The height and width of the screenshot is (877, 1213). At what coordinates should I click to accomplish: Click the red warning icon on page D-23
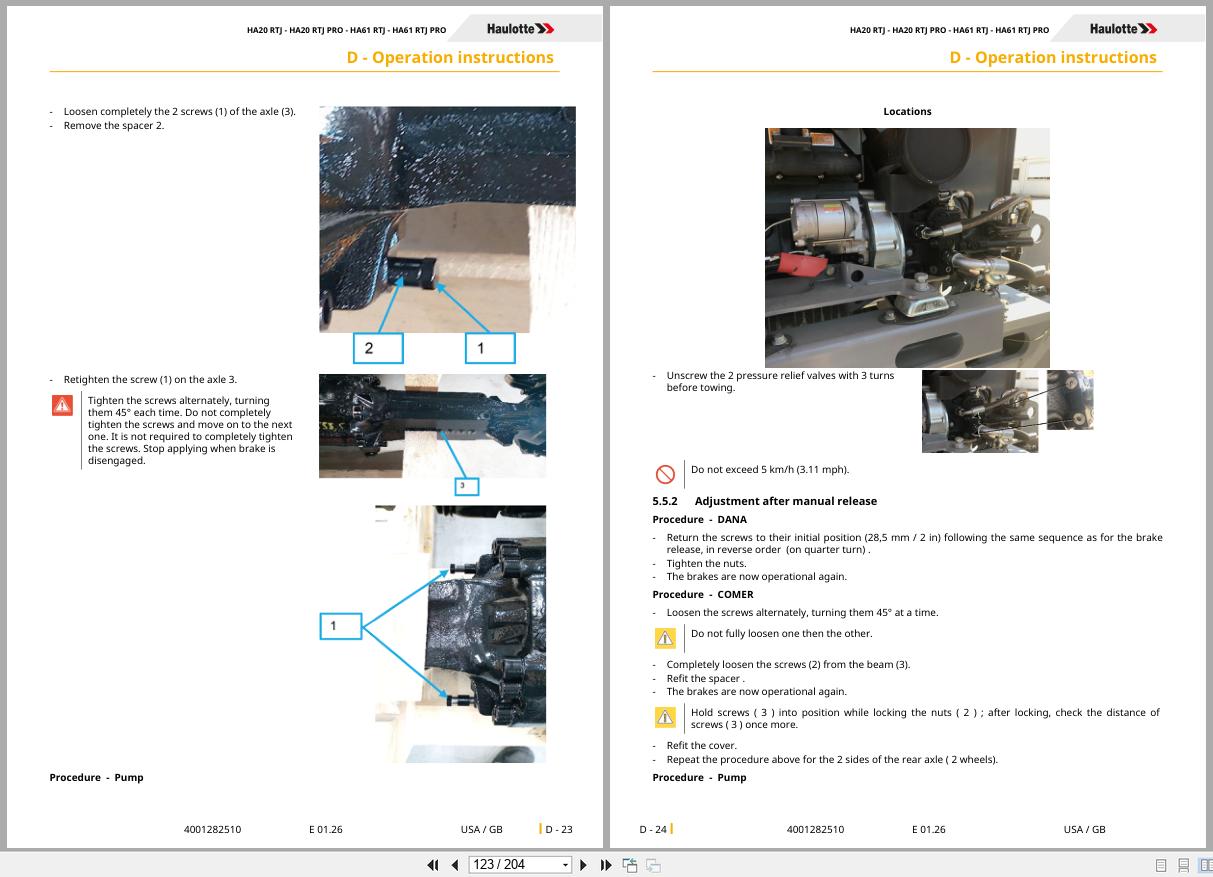point(62,405)
